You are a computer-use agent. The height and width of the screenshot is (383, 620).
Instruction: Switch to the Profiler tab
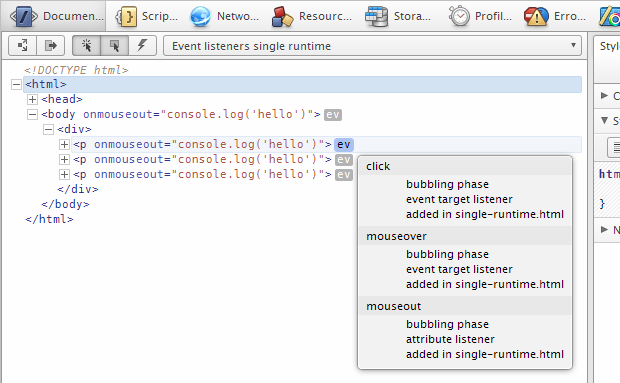pyautogui.click(x=480, y=16)
